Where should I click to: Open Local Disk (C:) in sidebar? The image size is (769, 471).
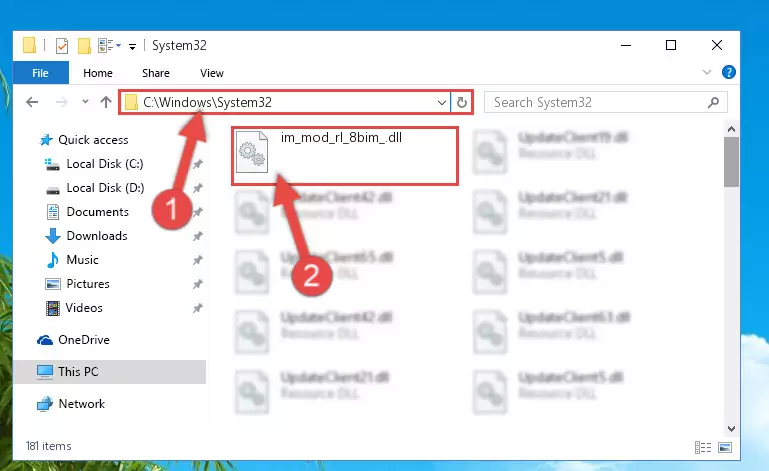click(105, 164)
